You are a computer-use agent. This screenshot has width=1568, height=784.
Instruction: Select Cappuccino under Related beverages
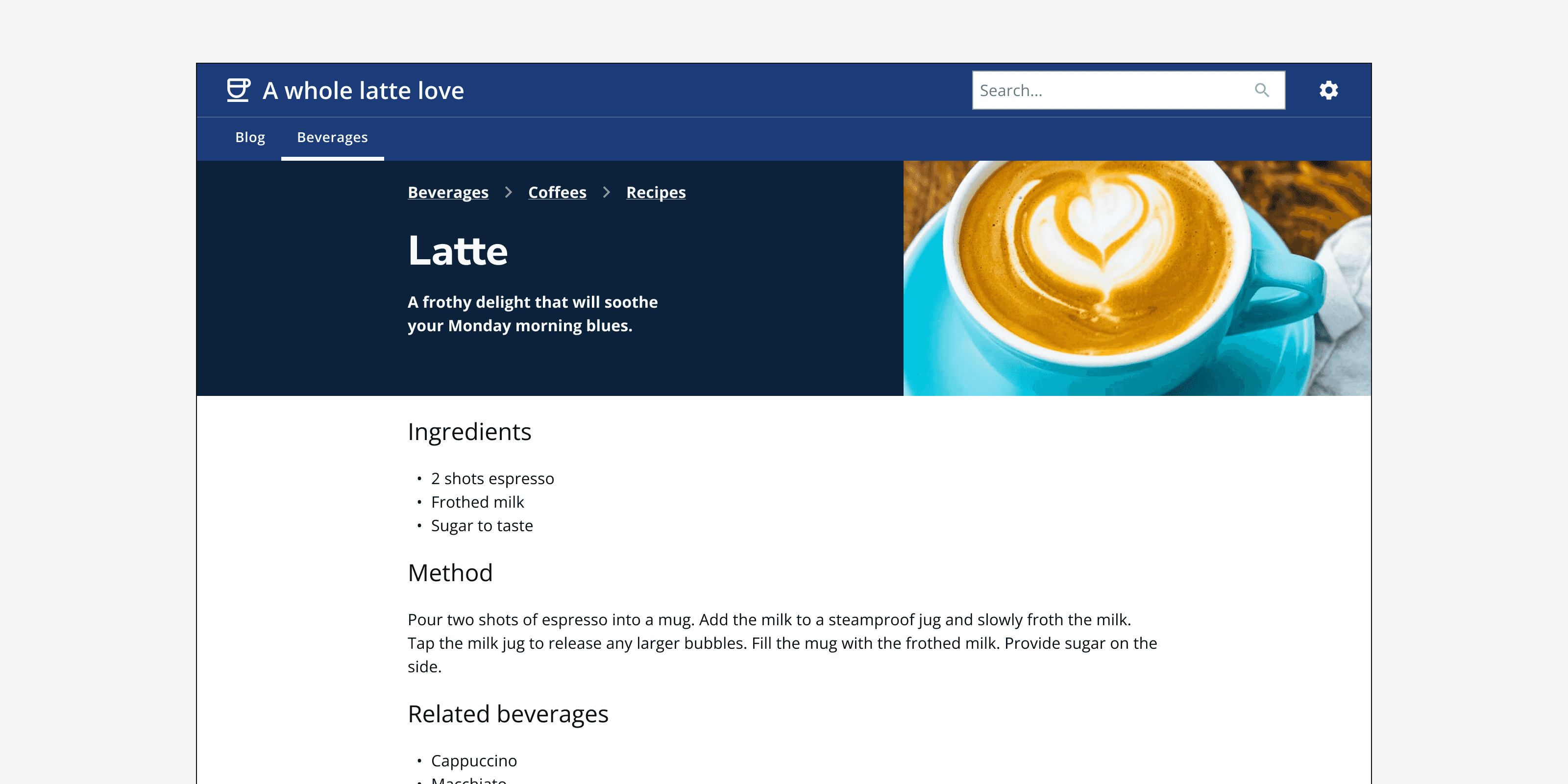click(x=473, y=760)
